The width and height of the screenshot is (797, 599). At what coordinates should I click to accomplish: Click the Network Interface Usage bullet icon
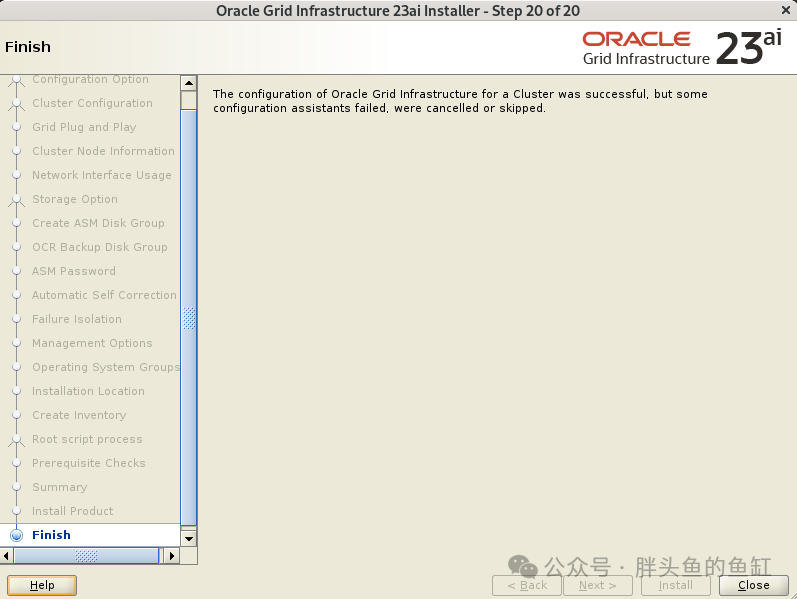(17, 175)
